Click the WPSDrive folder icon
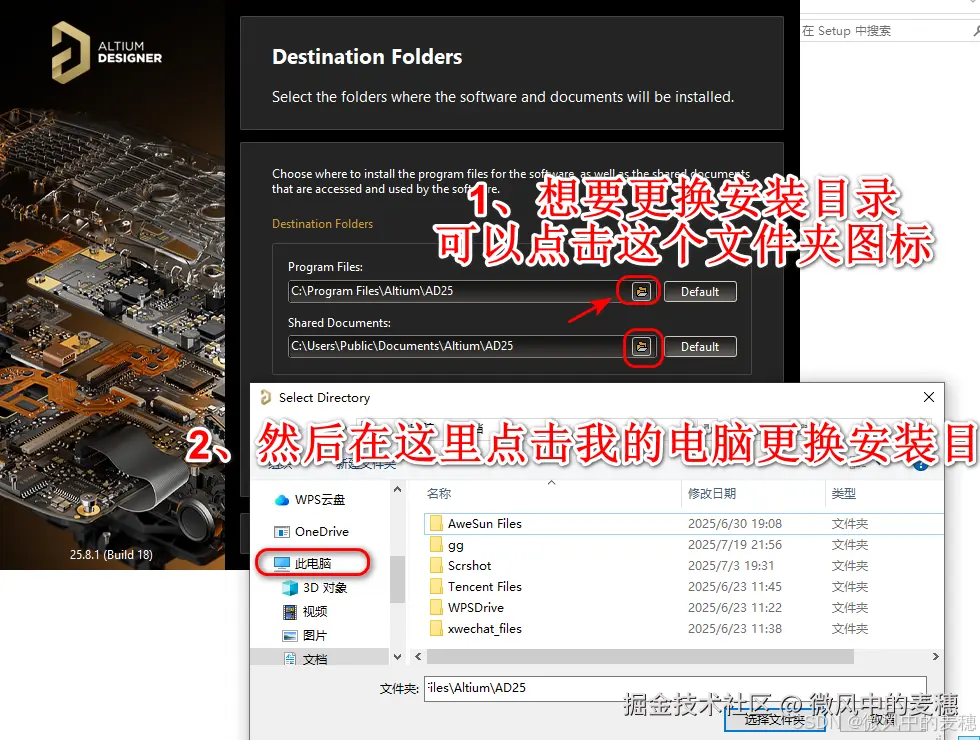The height and width of the screenshot is (740, 980). (436, 608)
